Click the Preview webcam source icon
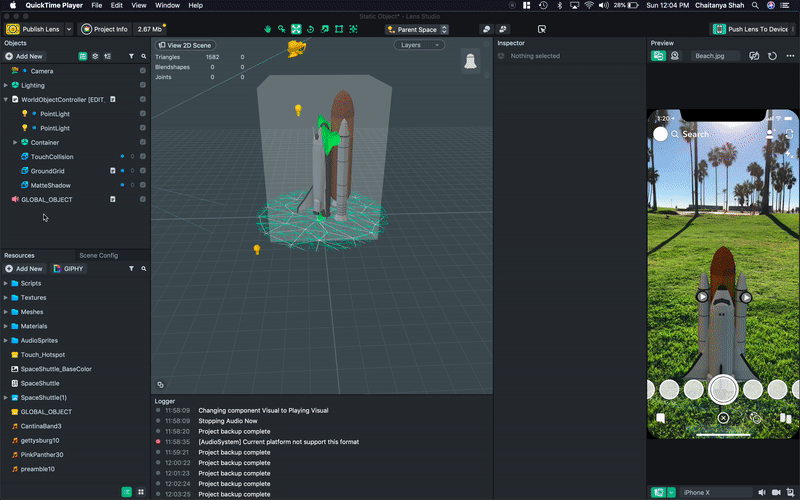The height and width of the screenshot is (500, 800). click(x=675, y=56)
